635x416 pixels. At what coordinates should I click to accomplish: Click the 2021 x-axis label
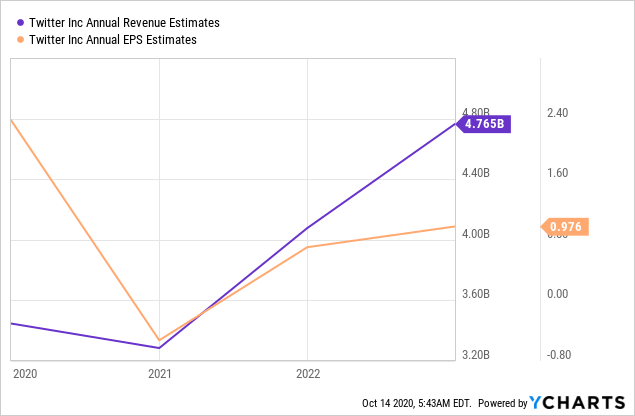pos(160,373)
